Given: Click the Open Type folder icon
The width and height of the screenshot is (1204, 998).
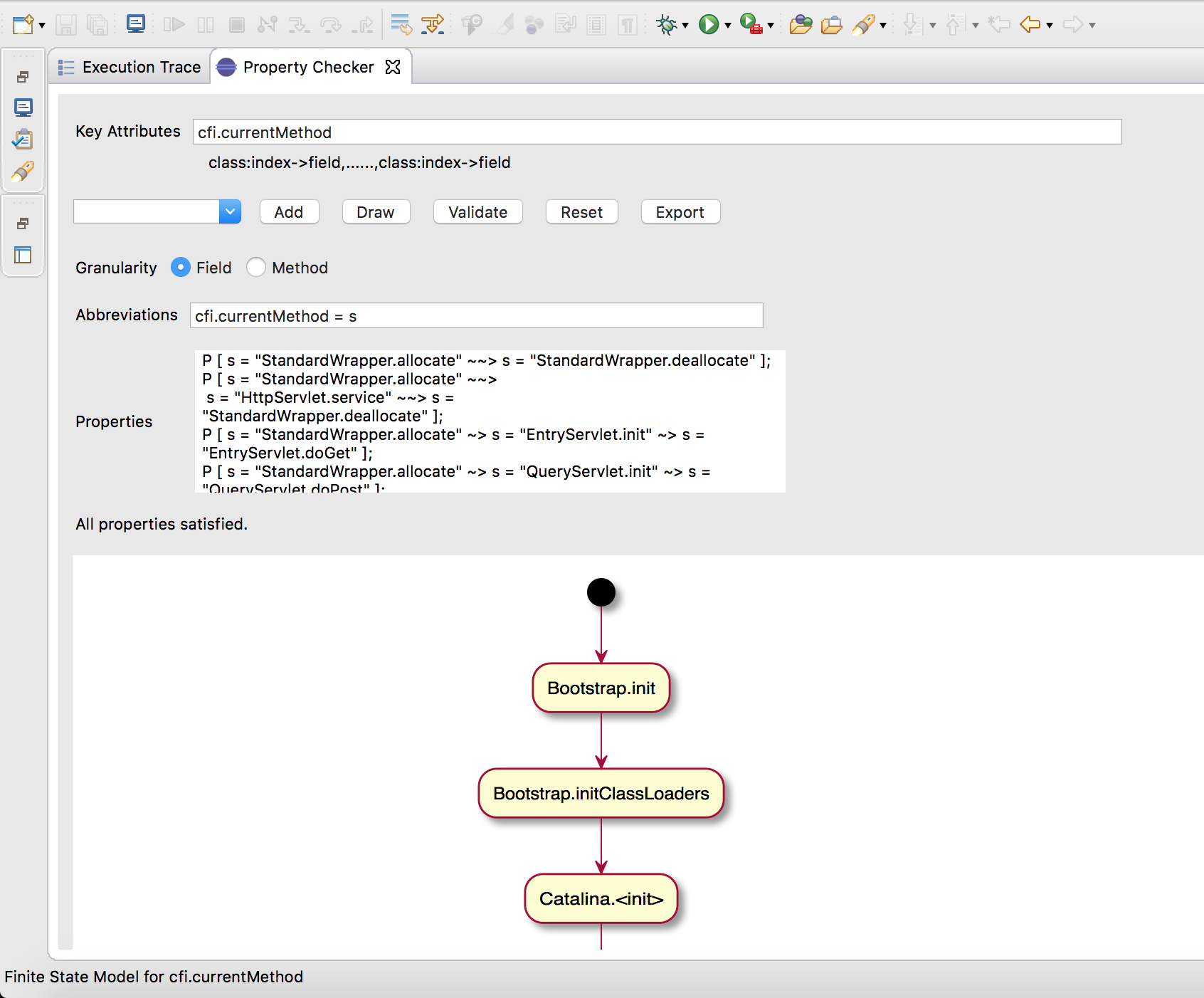Looking at the screenshot, I should tap(801, 25).
